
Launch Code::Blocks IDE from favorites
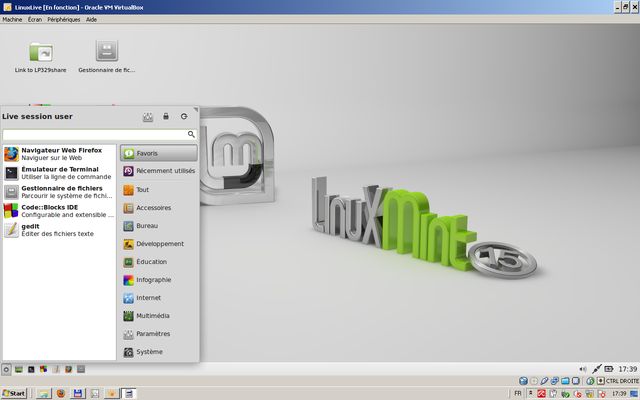pyautogui.click(x=59, y=211)
